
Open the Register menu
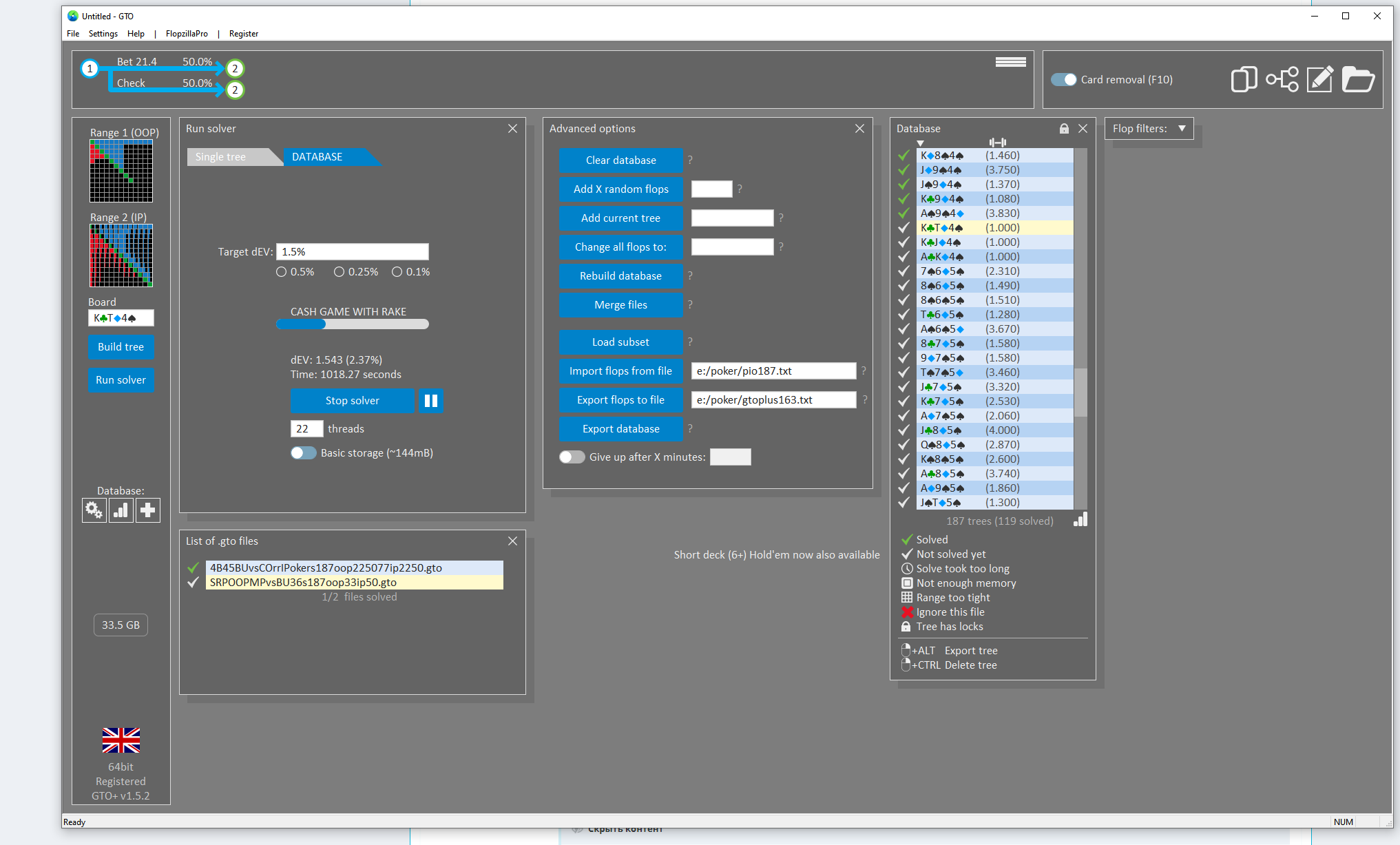coord(244,34)
